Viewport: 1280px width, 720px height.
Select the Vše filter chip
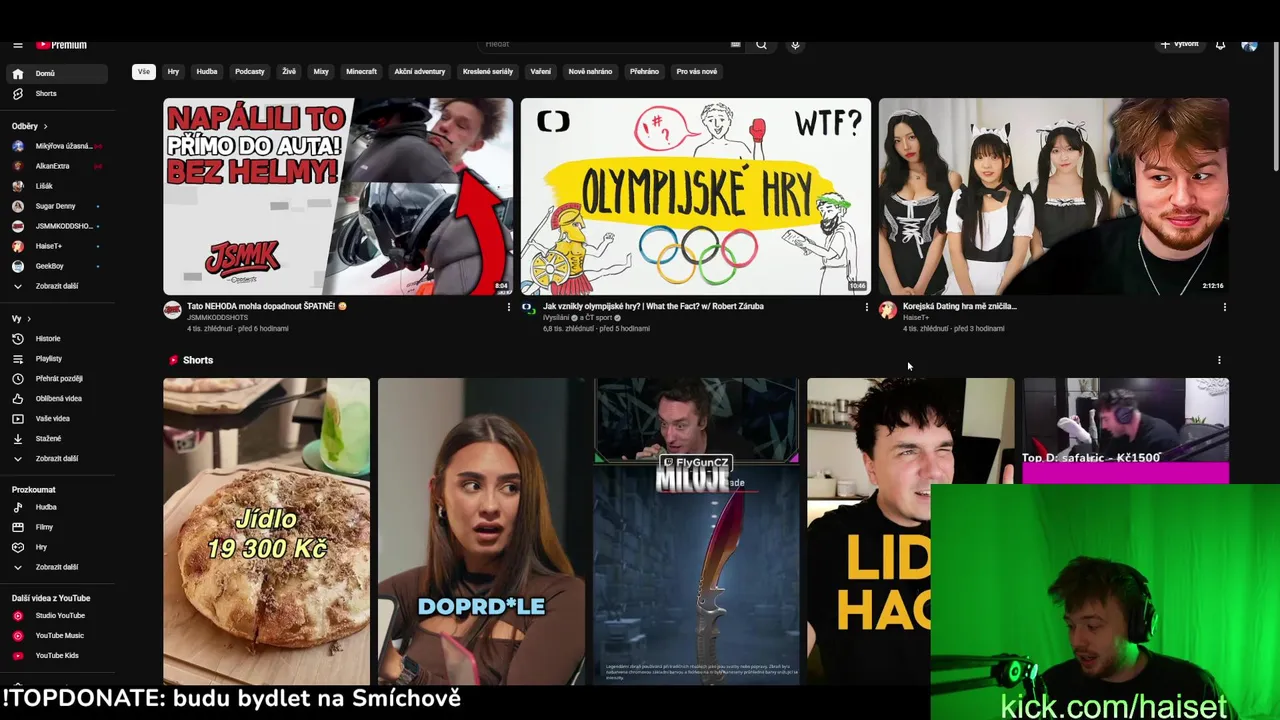click(x=144, y=72)
